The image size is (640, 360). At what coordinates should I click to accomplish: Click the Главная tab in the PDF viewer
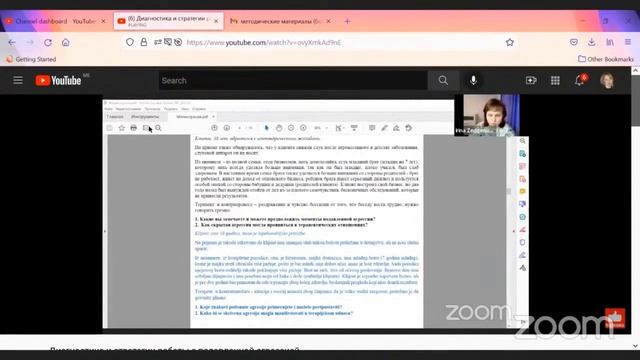tap(115, 117)
